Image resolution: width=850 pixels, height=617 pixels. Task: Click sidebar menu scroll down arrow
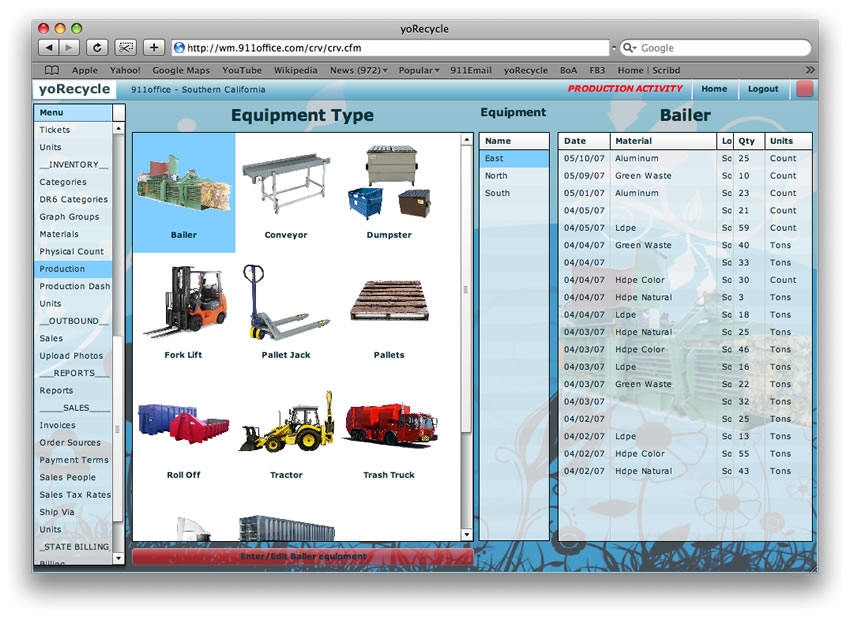pos(118,558)
